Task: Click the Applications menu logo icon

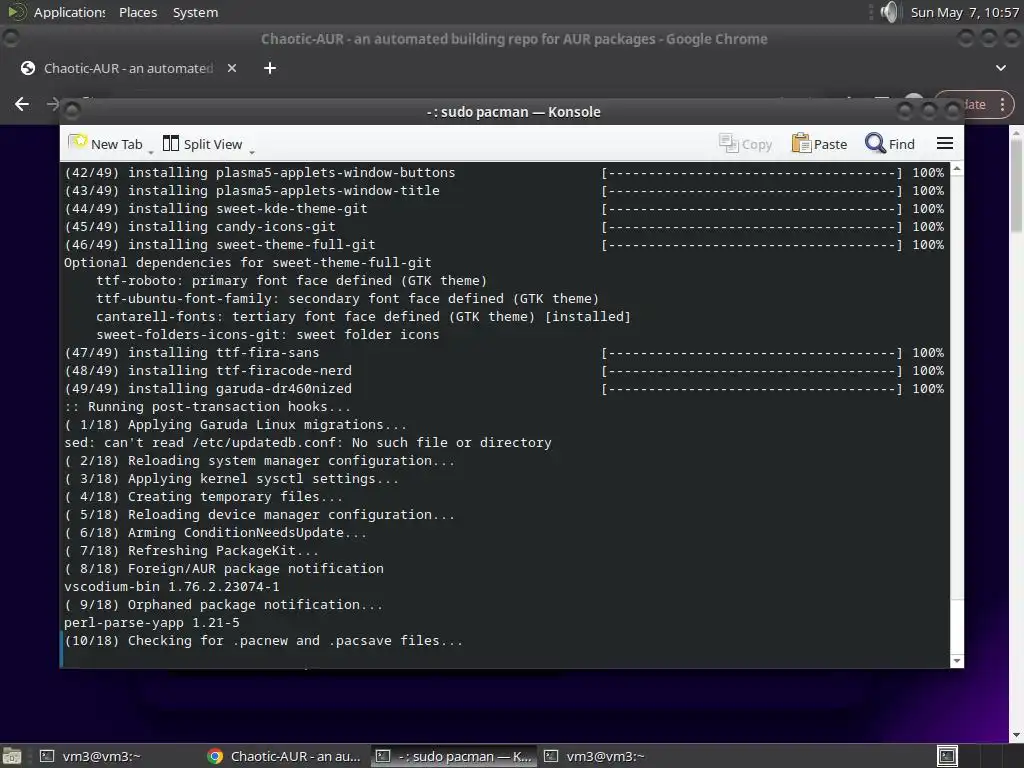Action: click(x=16, y=12)
